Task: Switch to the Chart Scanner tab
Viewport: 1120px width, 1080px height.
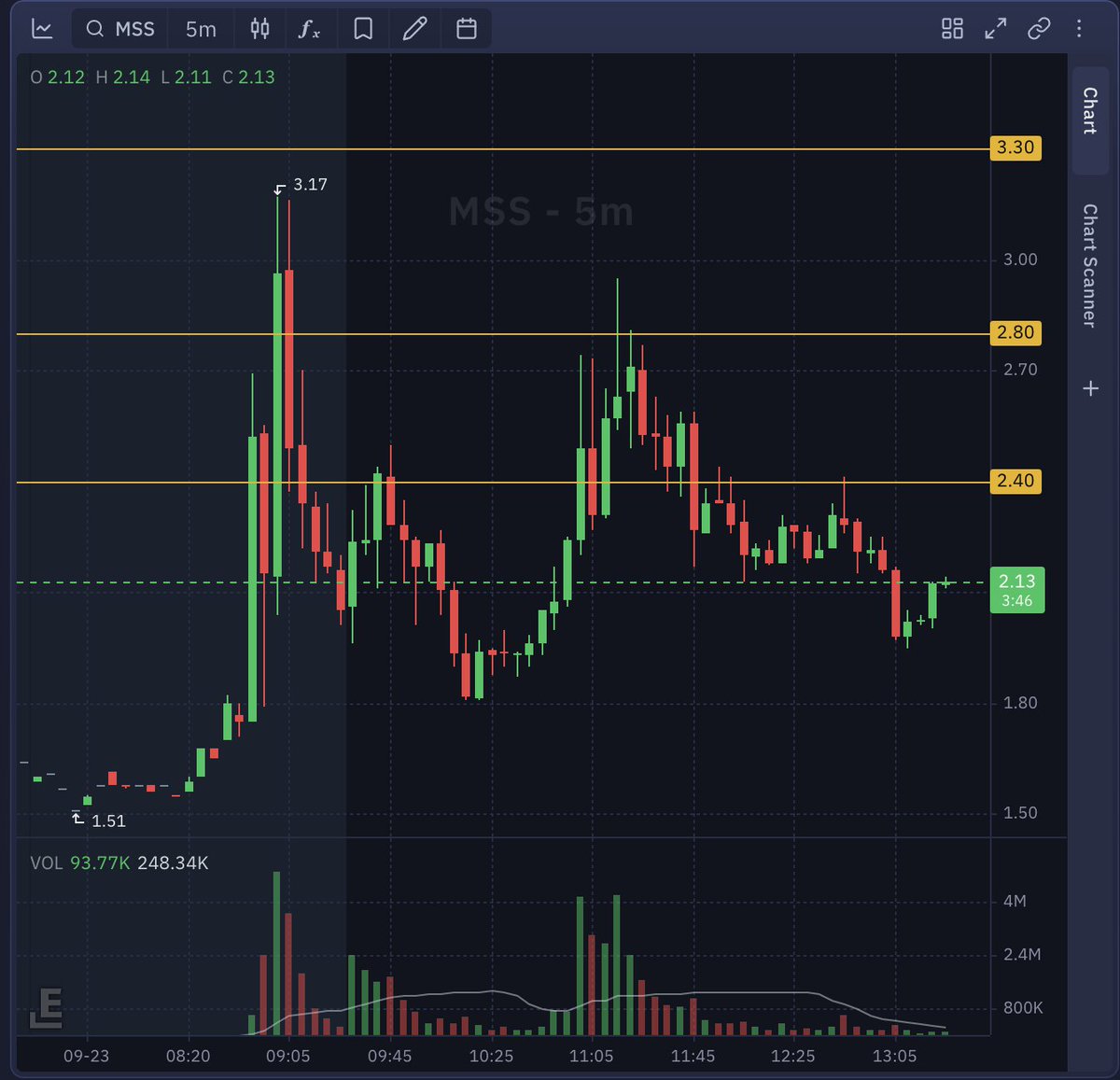Action: tap(1089, 265)
